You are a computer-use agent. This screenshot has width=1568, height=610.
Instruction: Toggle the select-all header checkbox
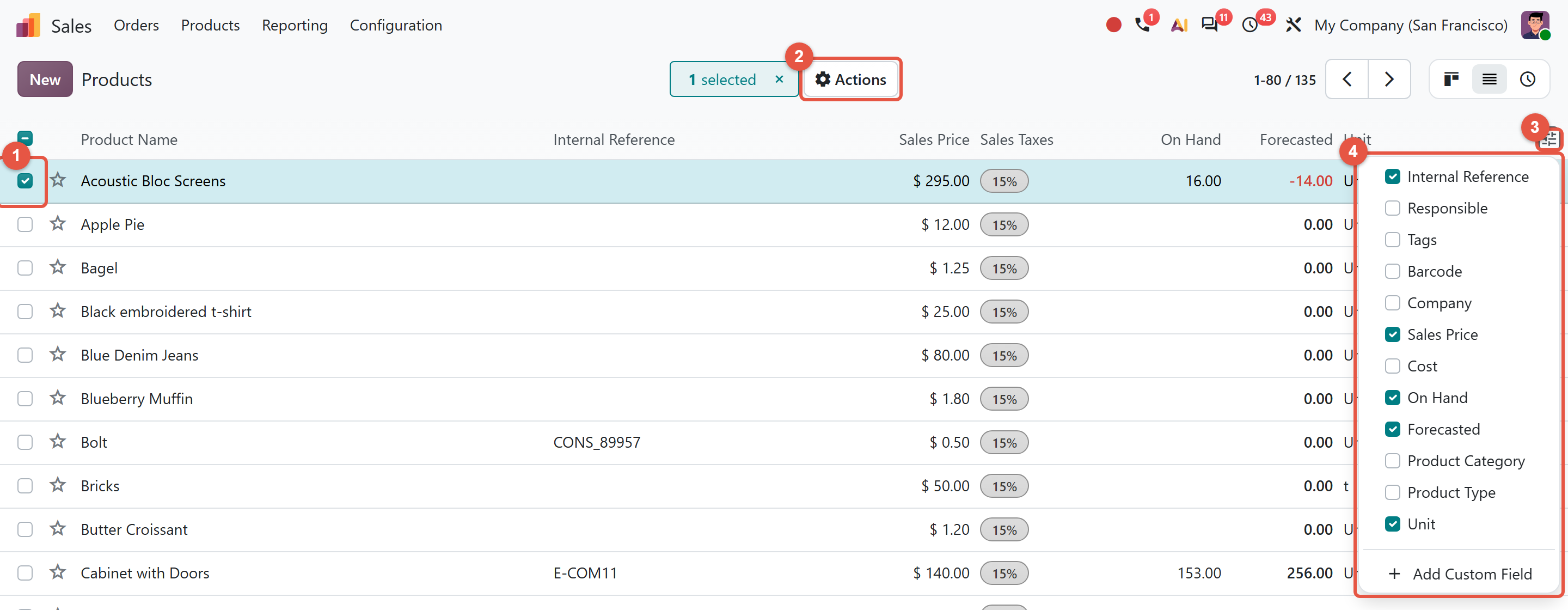point(25,138)
